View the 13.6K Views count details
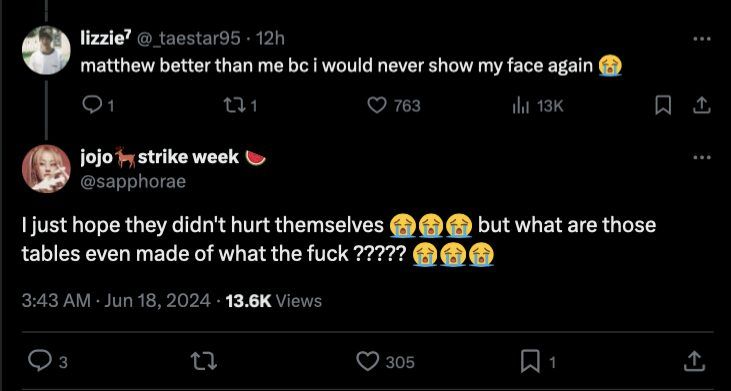This screenshot has height=391, width=731. (x=274, y=301)
